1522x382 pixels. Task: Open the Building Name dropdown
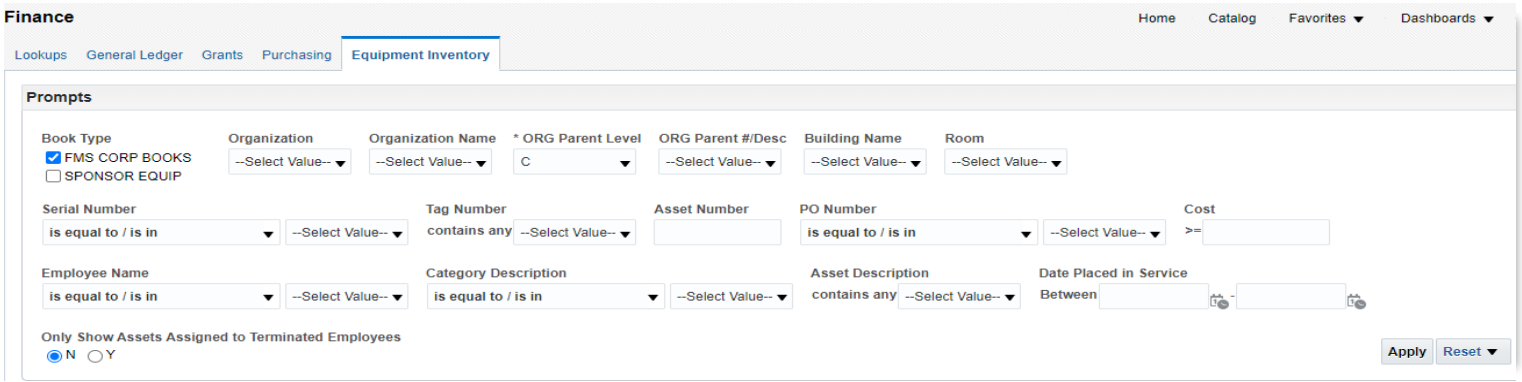pyautogui.click(x=865, y=162)
